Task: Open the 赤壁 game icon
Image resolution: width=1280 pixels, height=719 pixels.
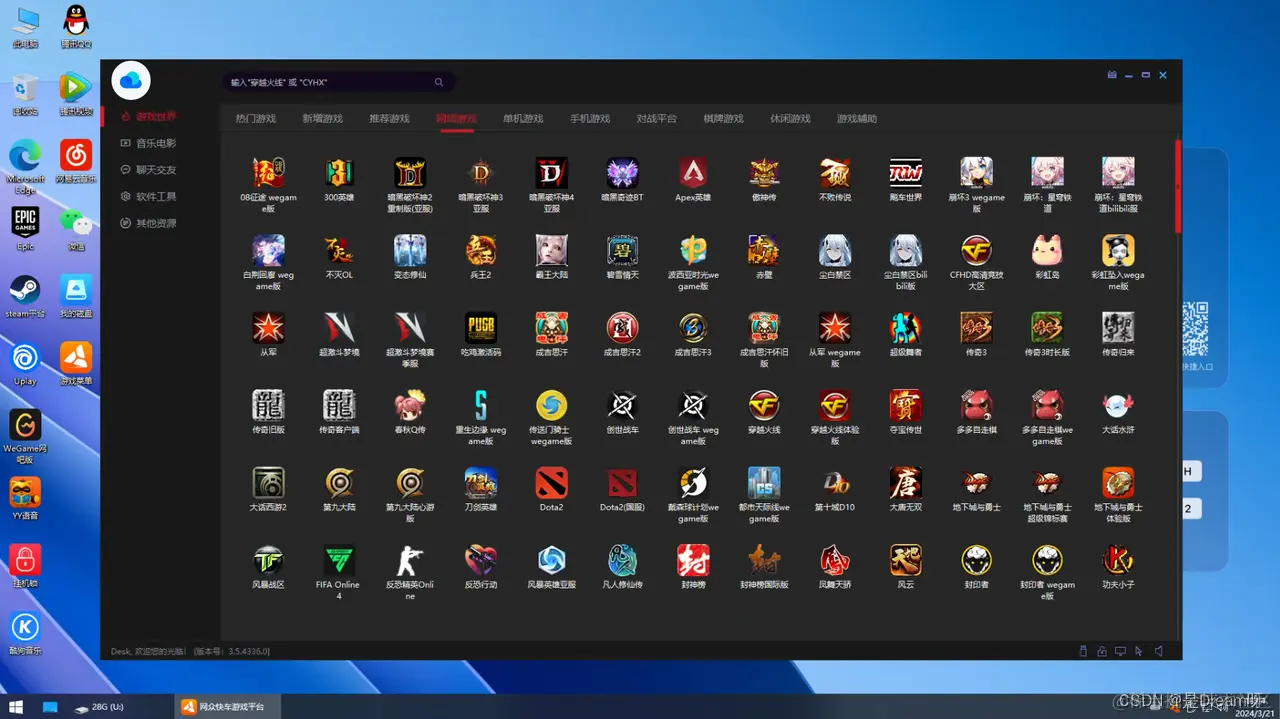Action: pos(764,250)
